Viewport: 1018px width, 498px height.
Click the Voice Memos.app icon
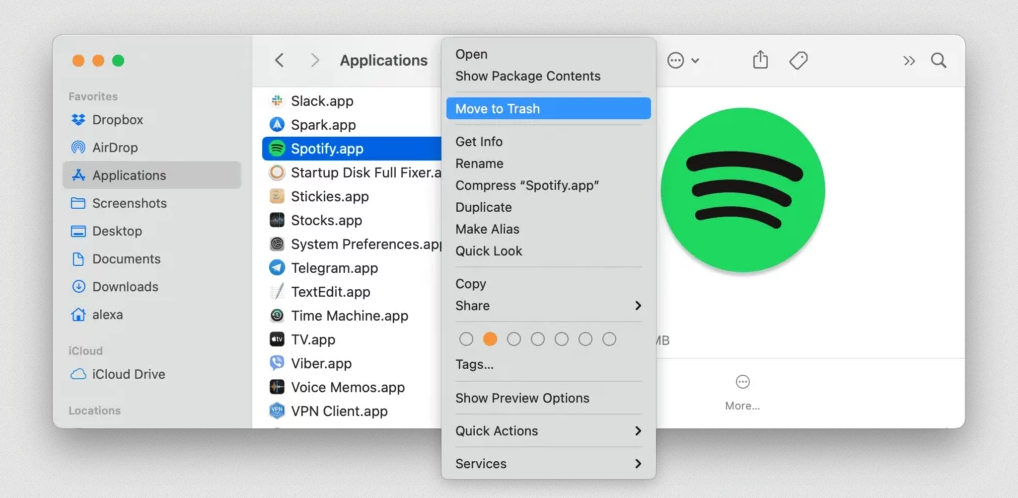pos(277,387)
